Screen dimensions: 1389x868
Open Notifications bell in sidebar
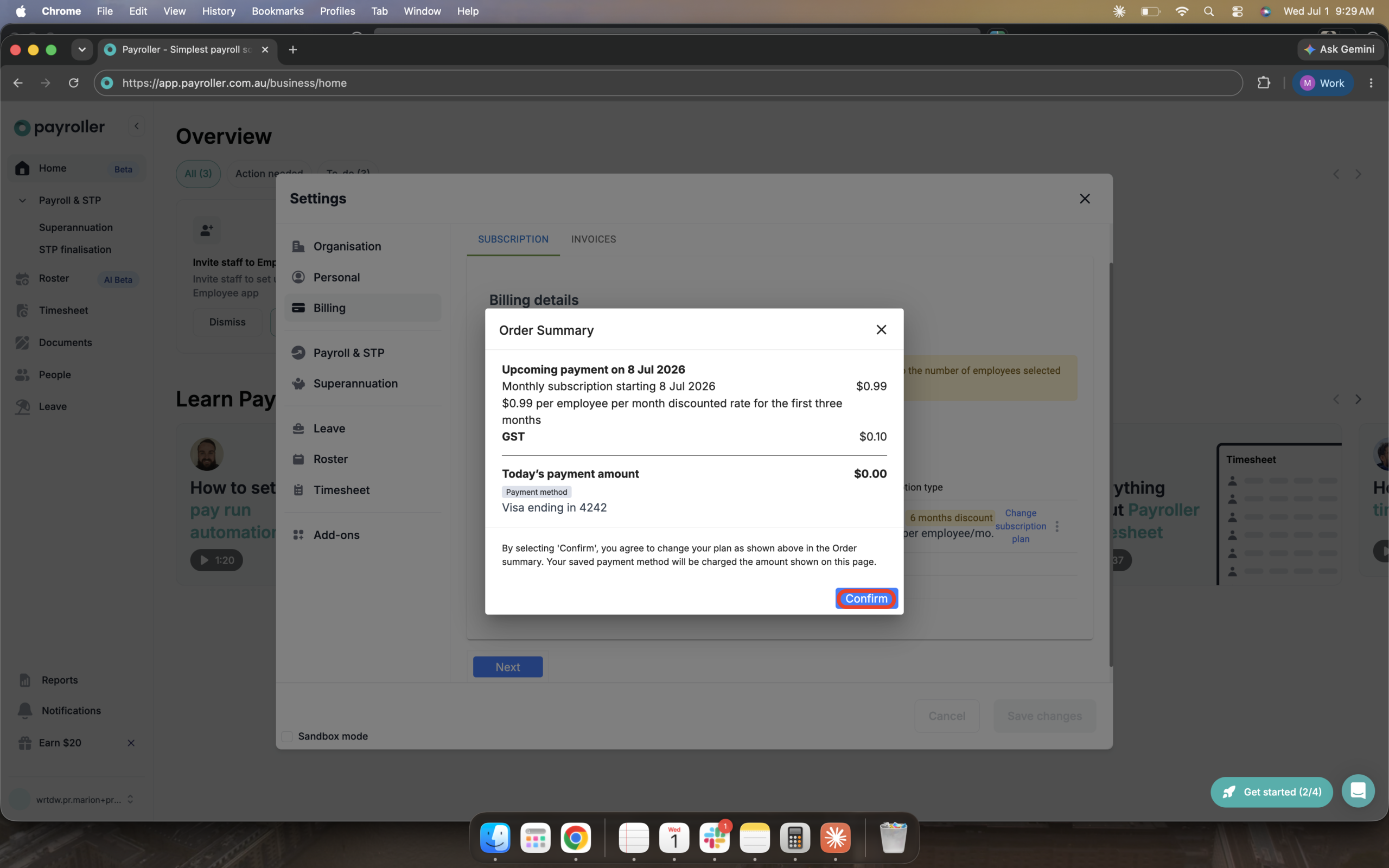coord(24,711)
